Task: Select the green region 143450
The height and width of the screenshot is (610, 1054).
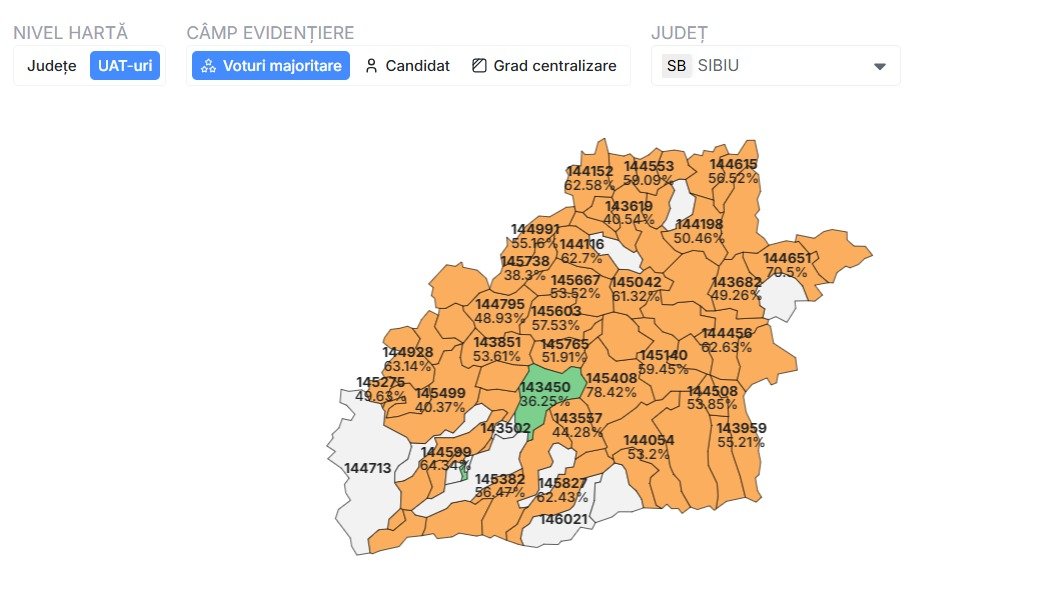Action: coord(545,392)
